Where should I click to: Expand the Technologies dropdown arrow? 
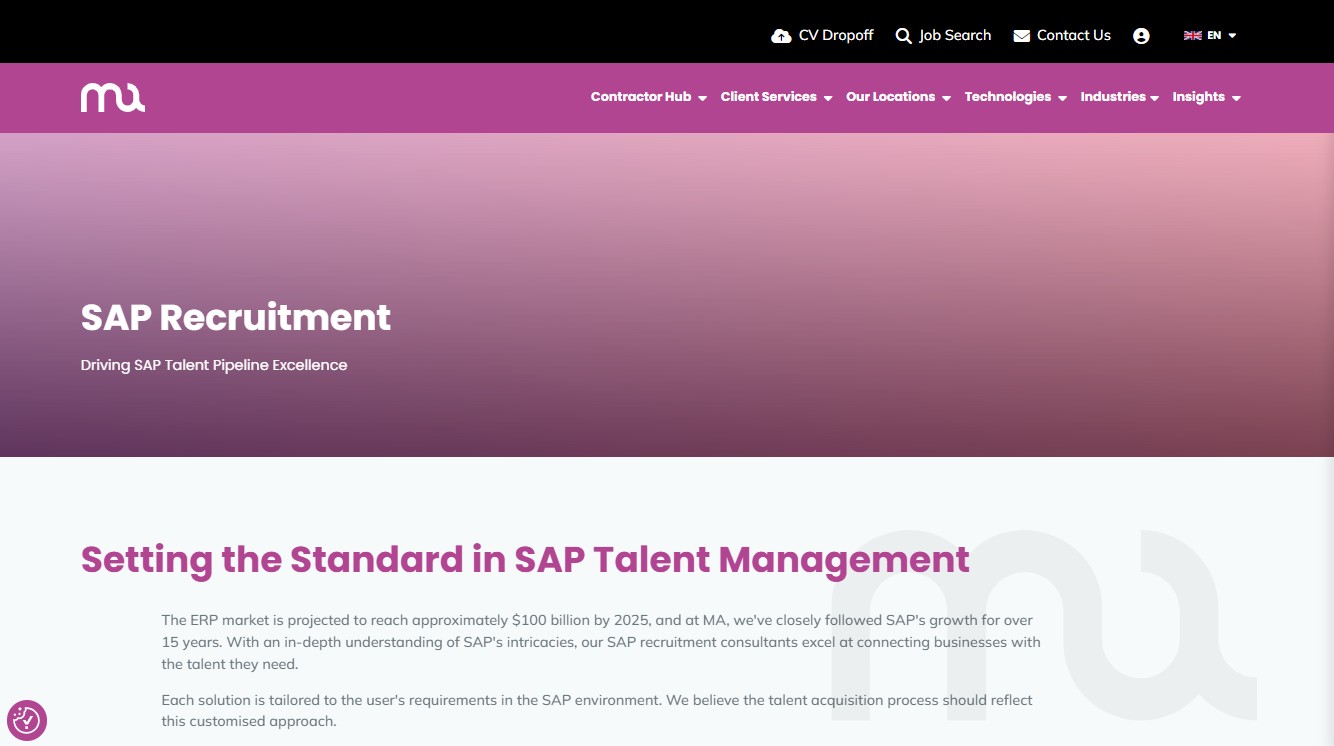pyautogui.click(x=1062, y=98)
